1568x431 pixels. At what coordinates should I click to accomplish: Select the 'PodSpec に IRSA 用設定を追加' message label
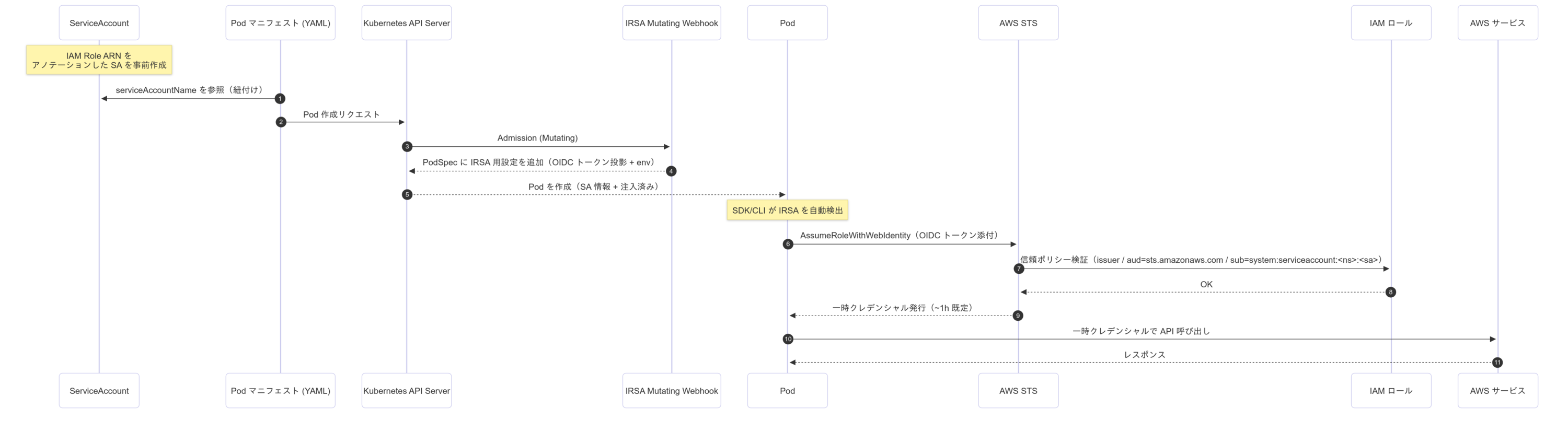[x=540, y=162]
